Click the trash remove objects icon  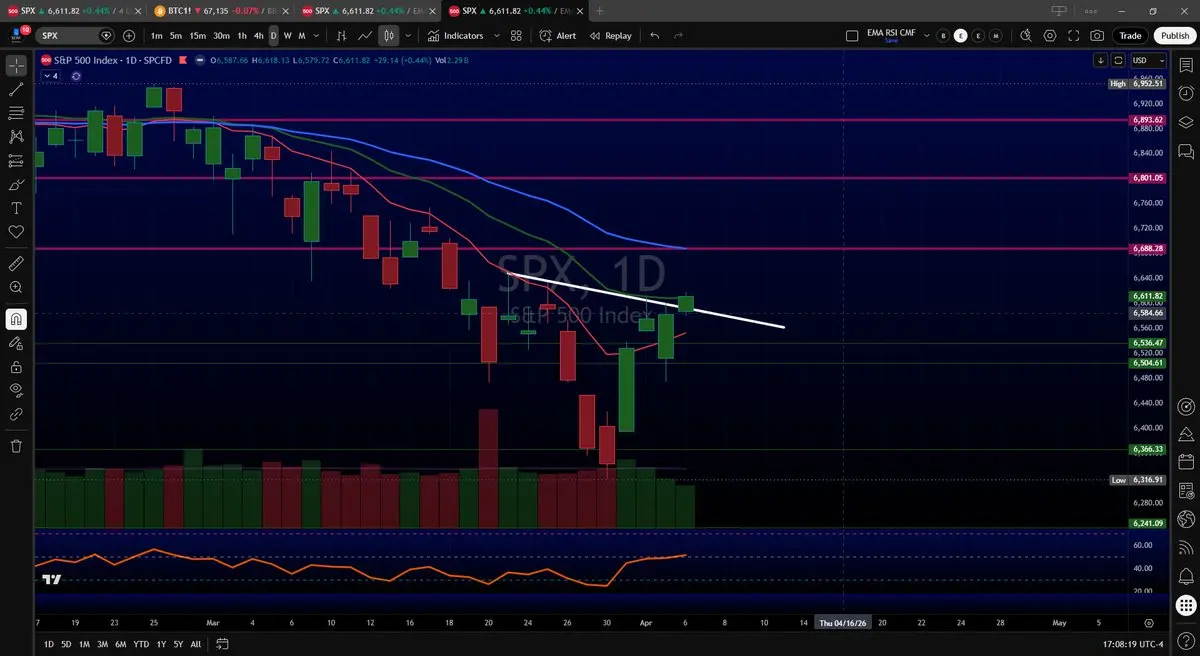(16, 446)
